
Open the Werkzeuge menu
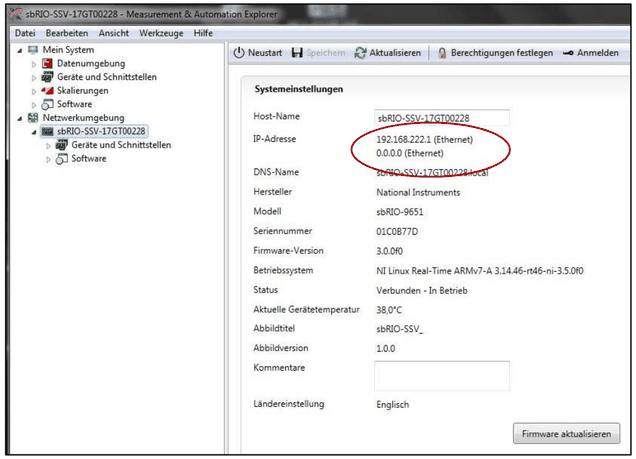(161, 33)
